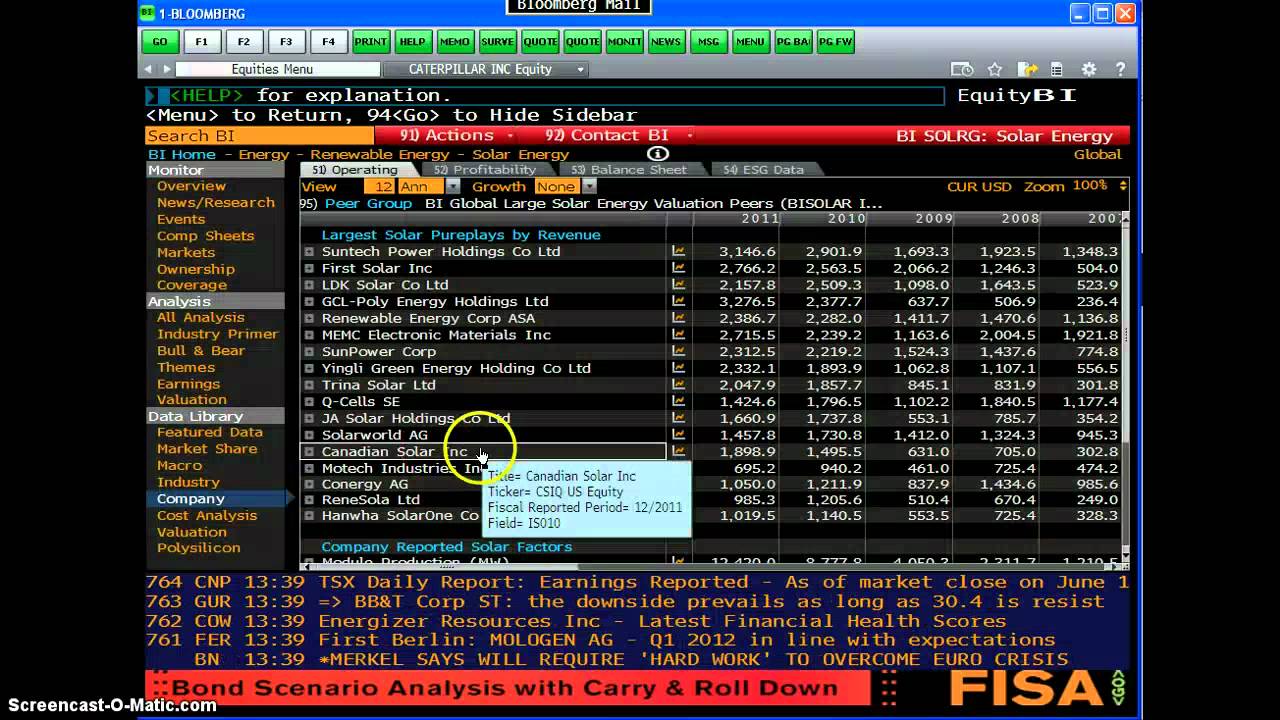Click the PG FW page forward key

(x=835, y=42)
